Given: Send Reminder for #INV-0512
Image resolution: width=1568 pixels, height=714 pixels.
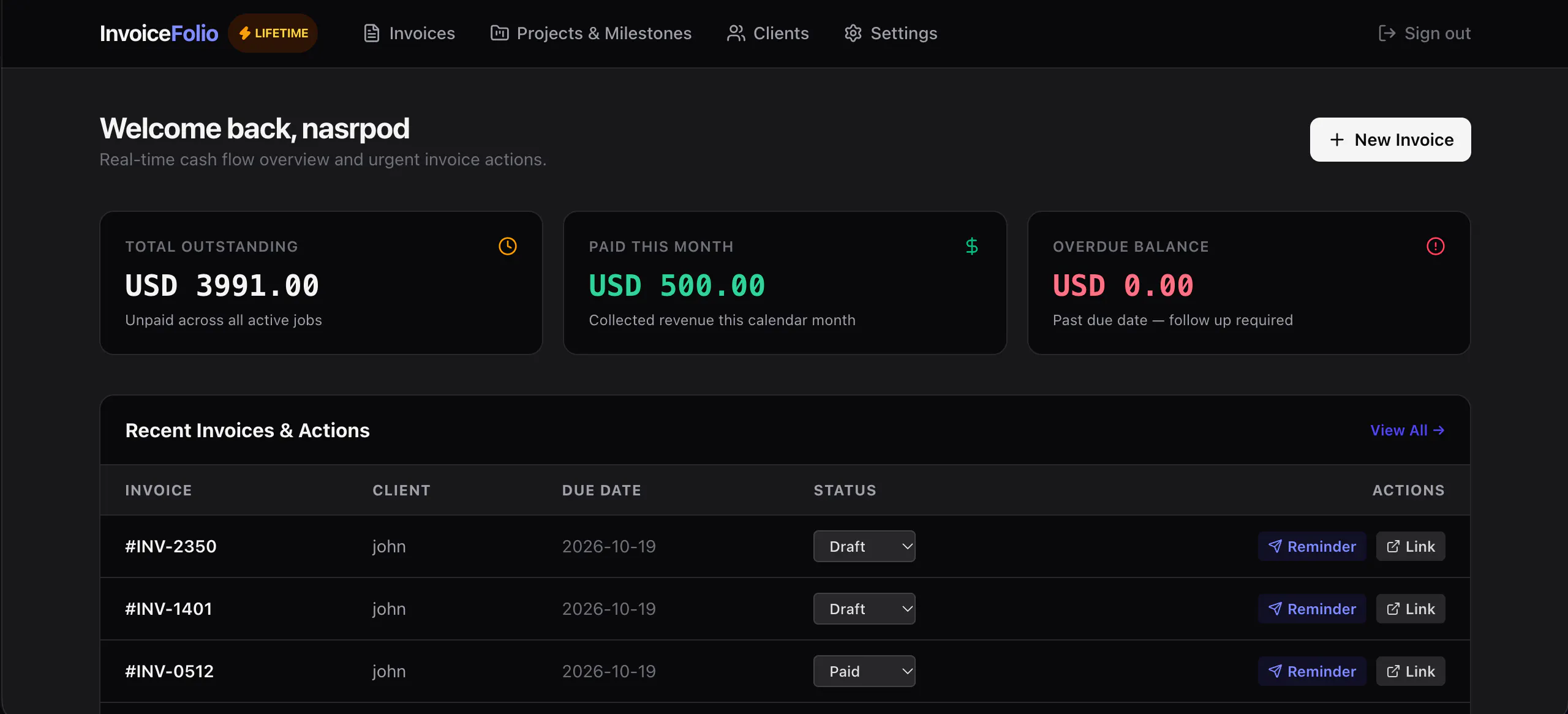Looking at the screenshot, I should pos(1312,671).
